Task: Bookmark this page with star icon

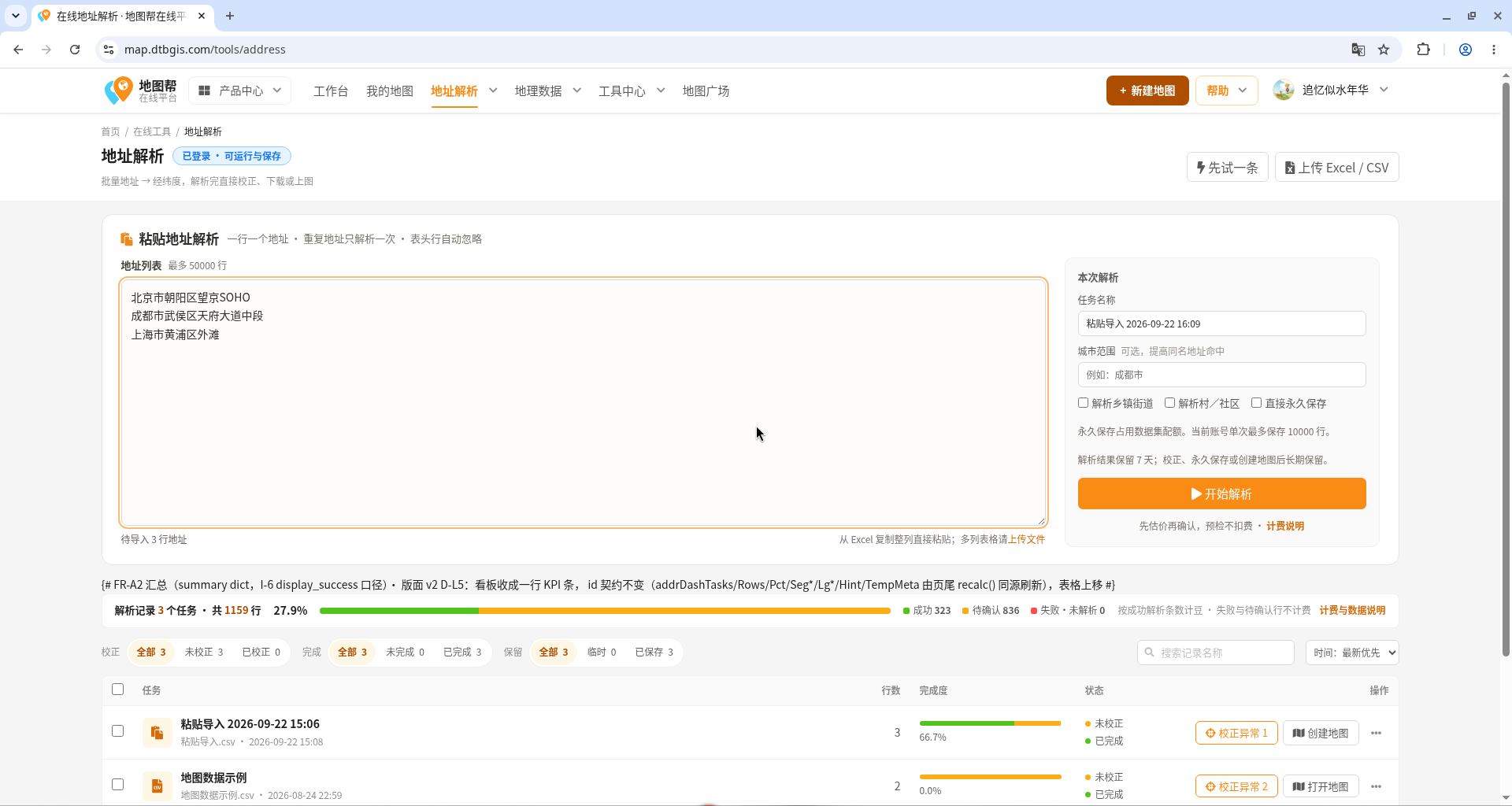Action: (x=1384, y=50)
